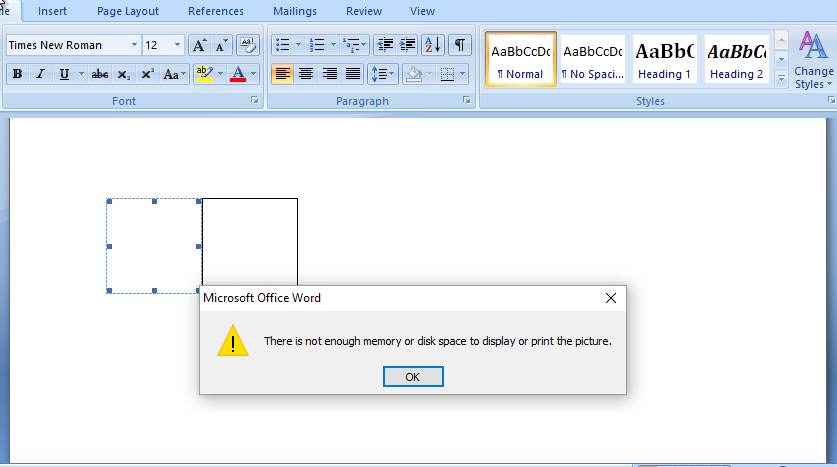
Task: Click the Superscript icon
Action: tap(147, 74)
